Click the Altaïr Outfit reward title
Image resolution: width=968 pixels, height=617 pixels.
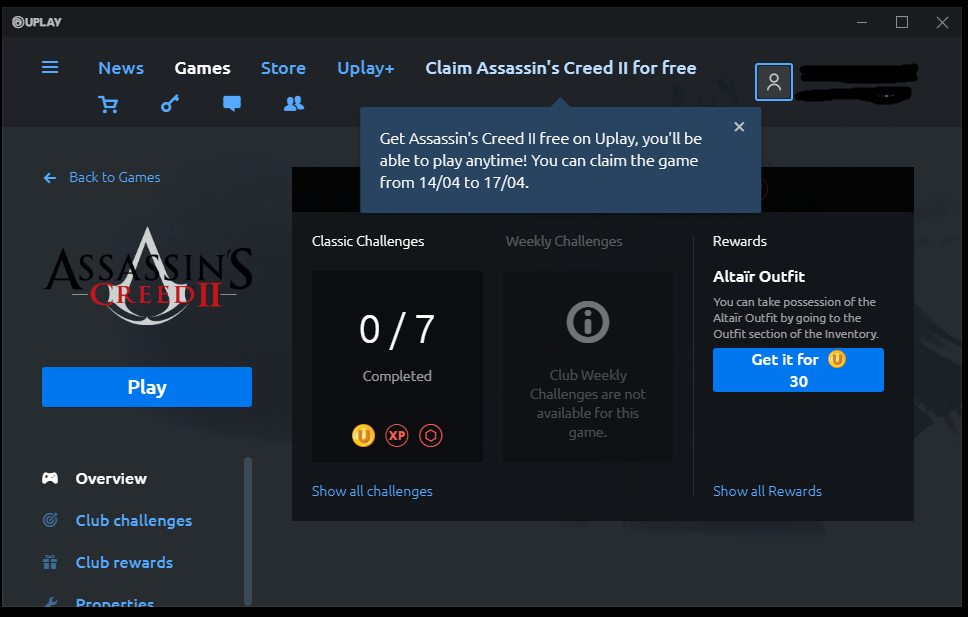(759, 277)
